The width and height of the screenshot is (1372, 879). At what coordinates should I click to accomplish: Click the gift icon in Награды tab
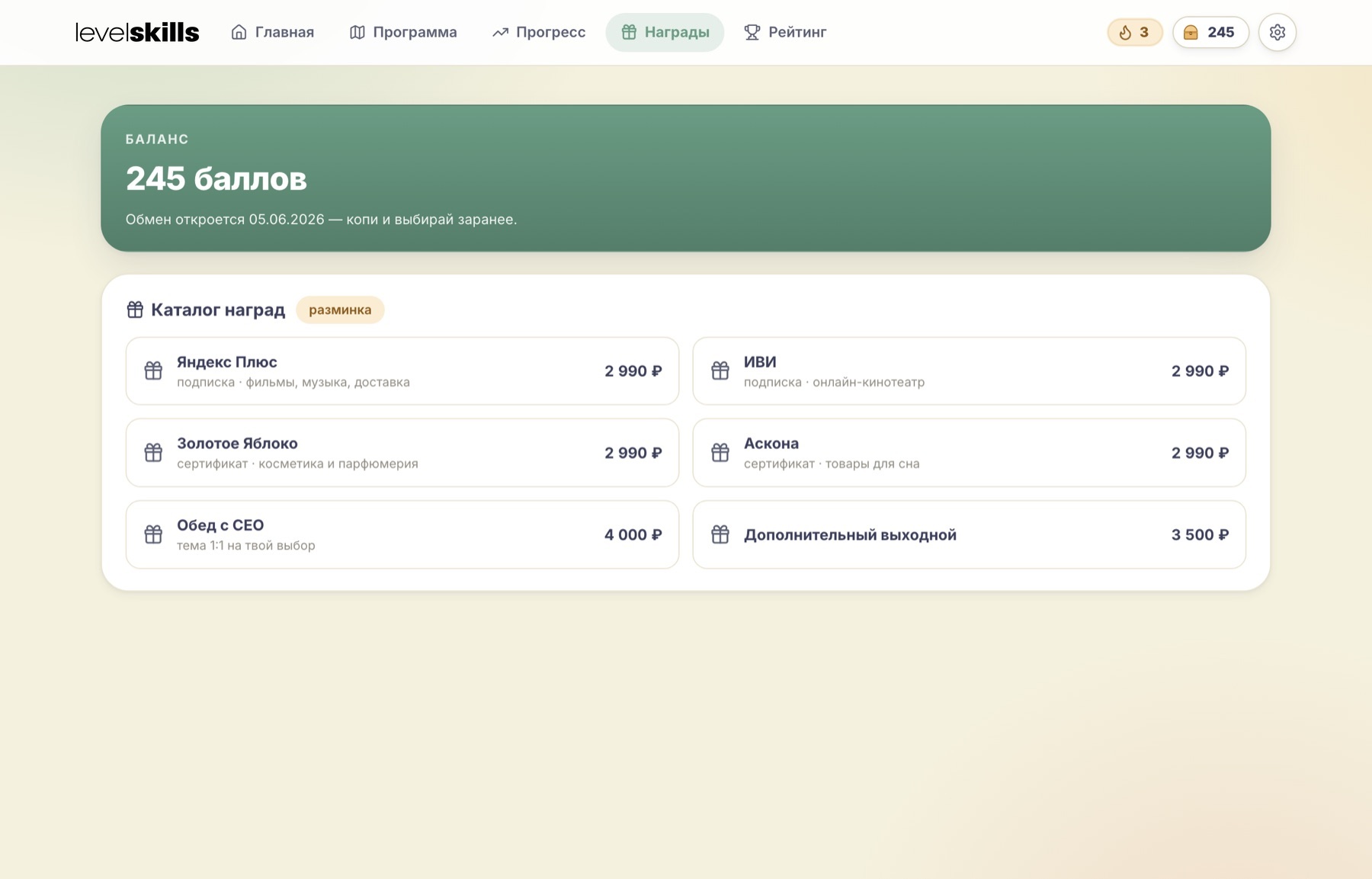point(629,32)
